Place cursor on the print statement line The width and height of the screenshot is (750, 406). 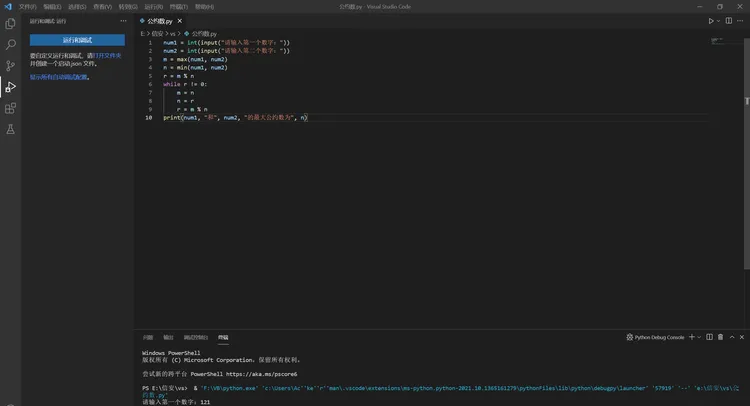(x=235, y=118)
